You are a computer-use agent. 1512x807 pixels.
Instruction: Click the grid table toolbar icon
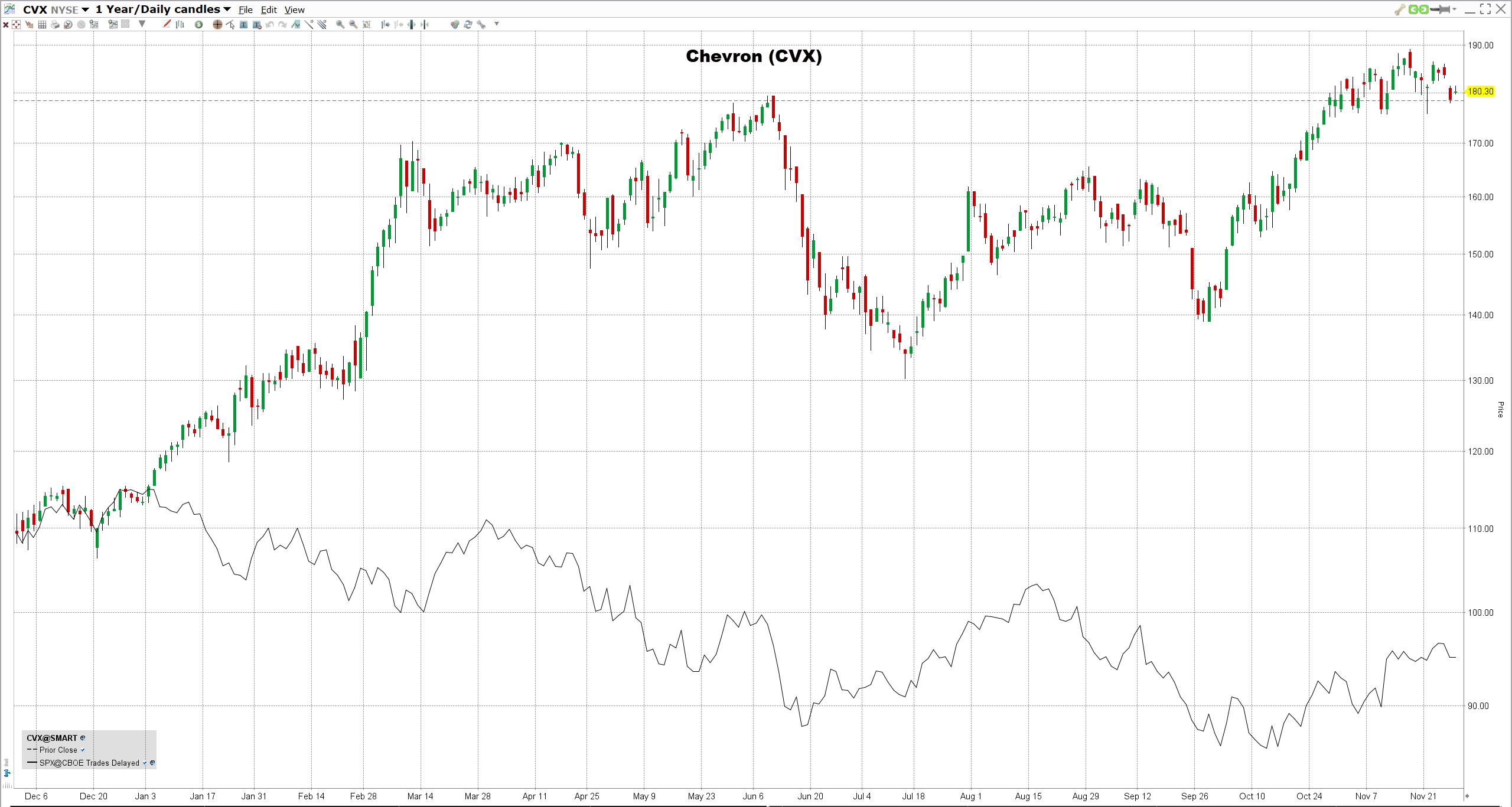(42, 24)
